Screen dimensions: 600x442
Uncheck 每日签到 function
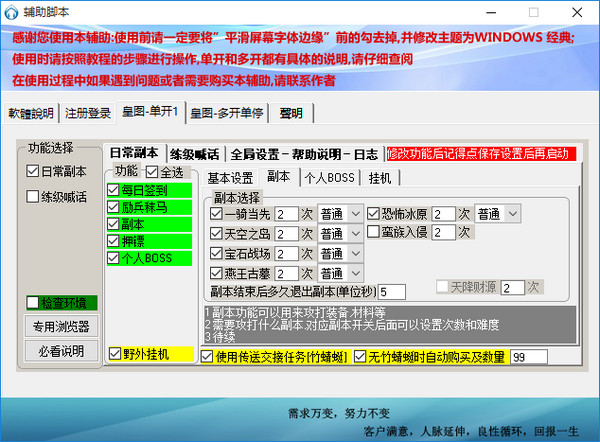[113, 190]
